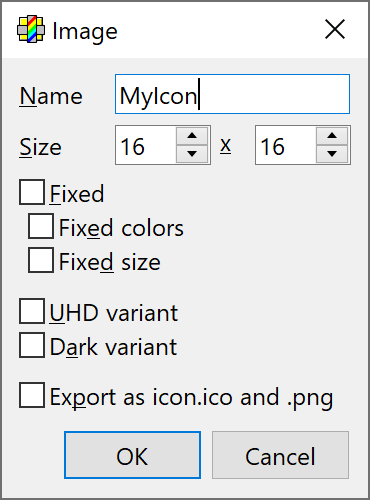Click inside the width size field
370x500 pixels.
point(146,145)
